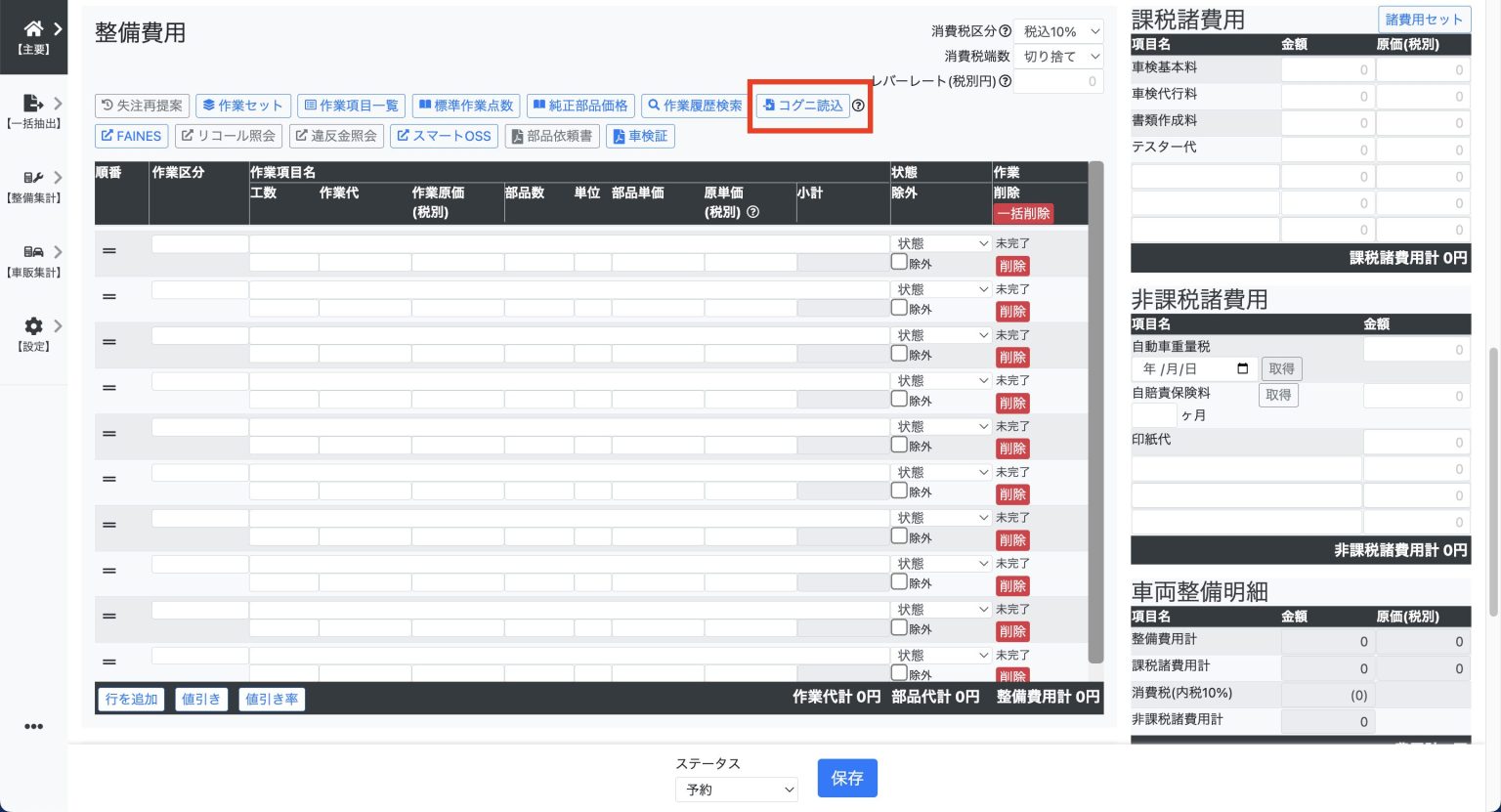Enable 除外 checkbox in the fifth row
1501x812 pixels.
pos(899,445)
